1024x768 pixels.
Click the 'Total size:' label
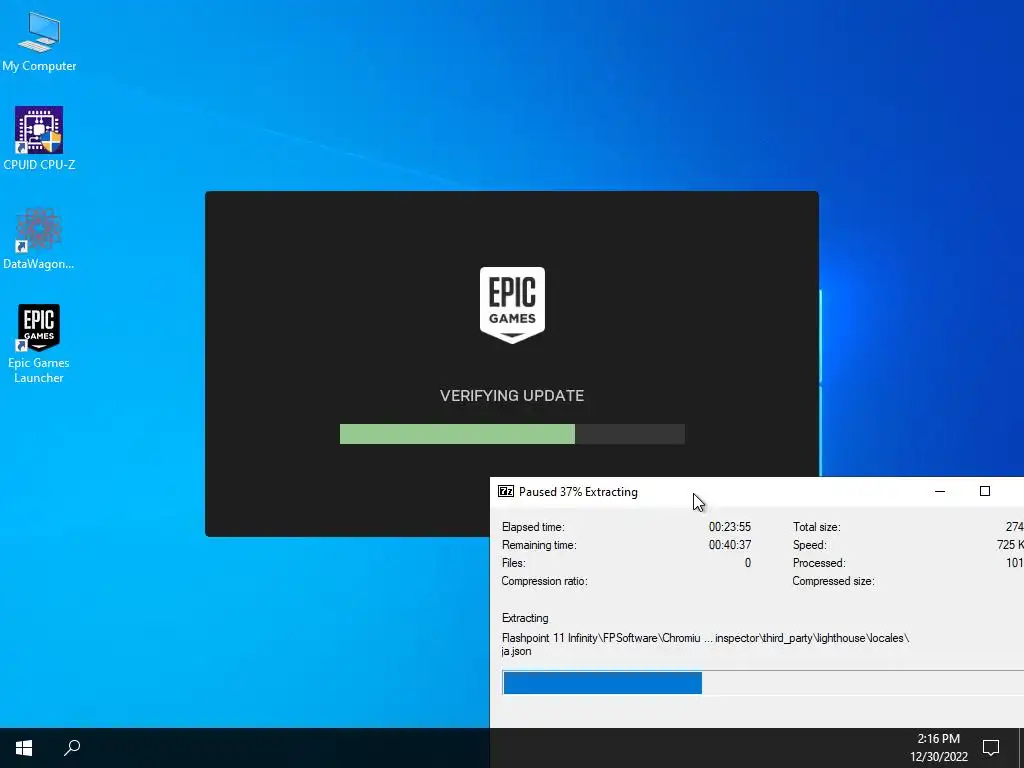pyautogui.click(x=816, y=527)
